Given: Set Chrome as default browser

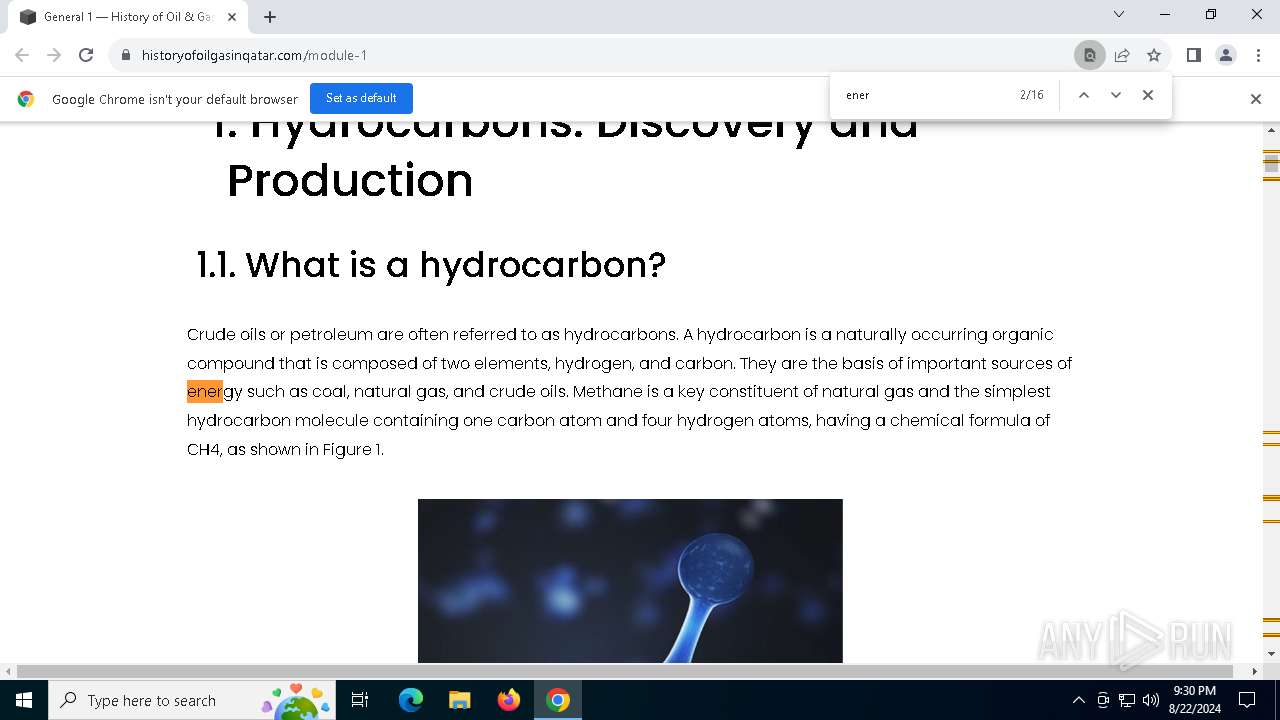Looking at the screenshot, I should 361,98.
